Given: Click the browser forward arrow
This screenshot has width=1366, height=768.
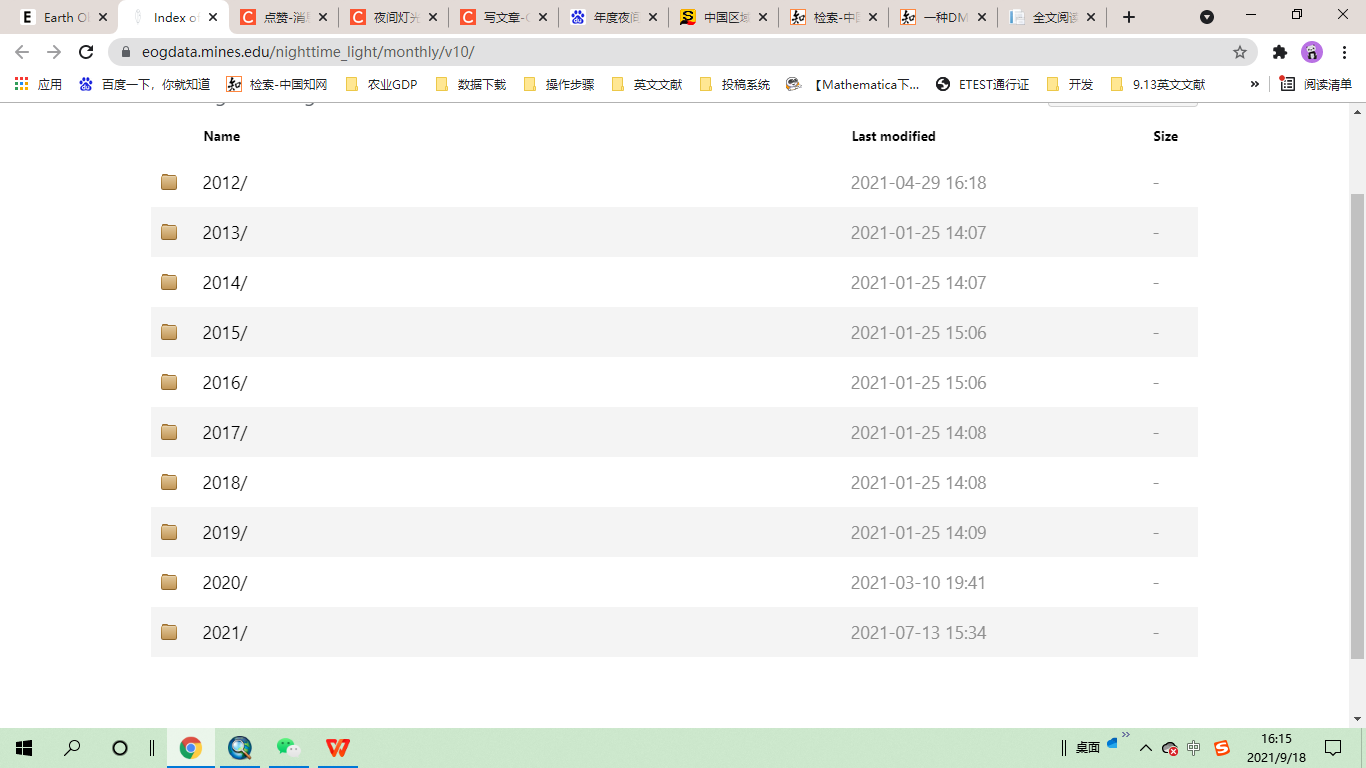Looking at the screenshot, I should [54, 52].
